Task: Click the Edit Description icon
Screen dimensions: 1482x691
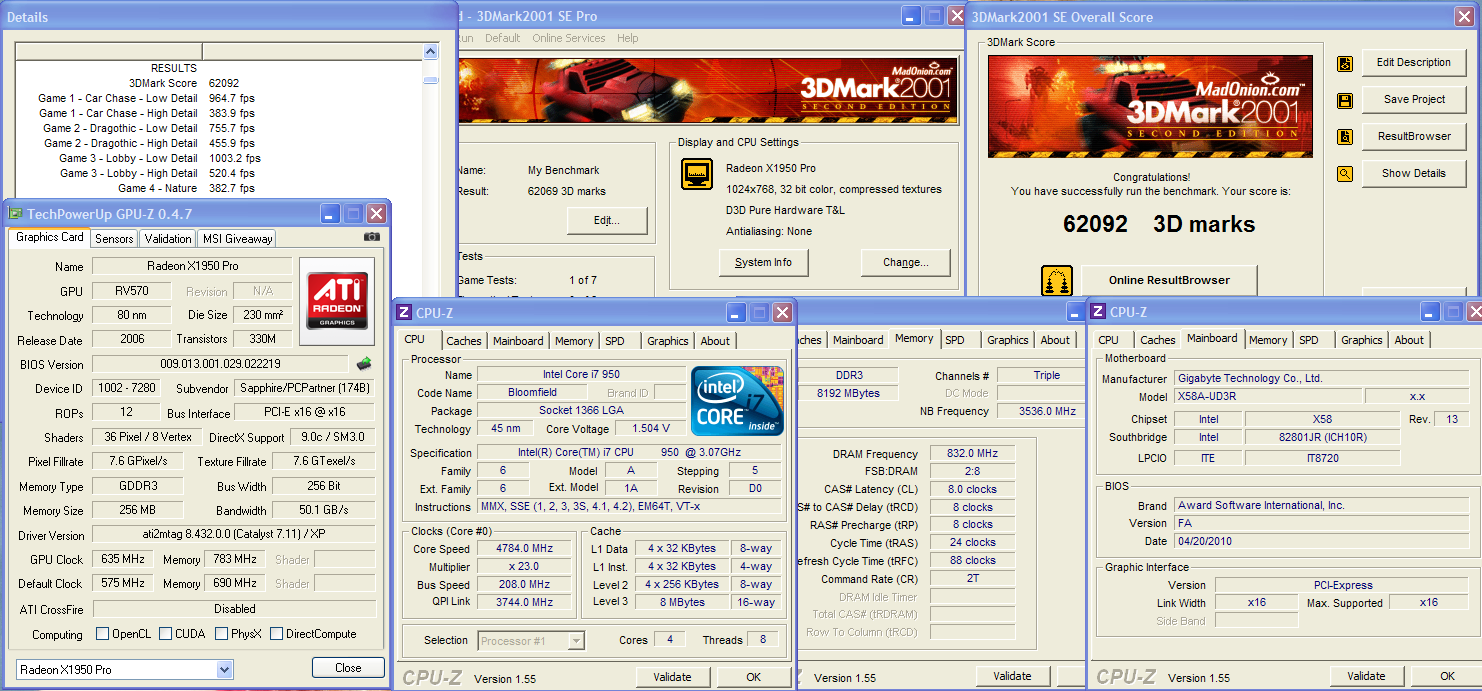Action: point(1345,63)
